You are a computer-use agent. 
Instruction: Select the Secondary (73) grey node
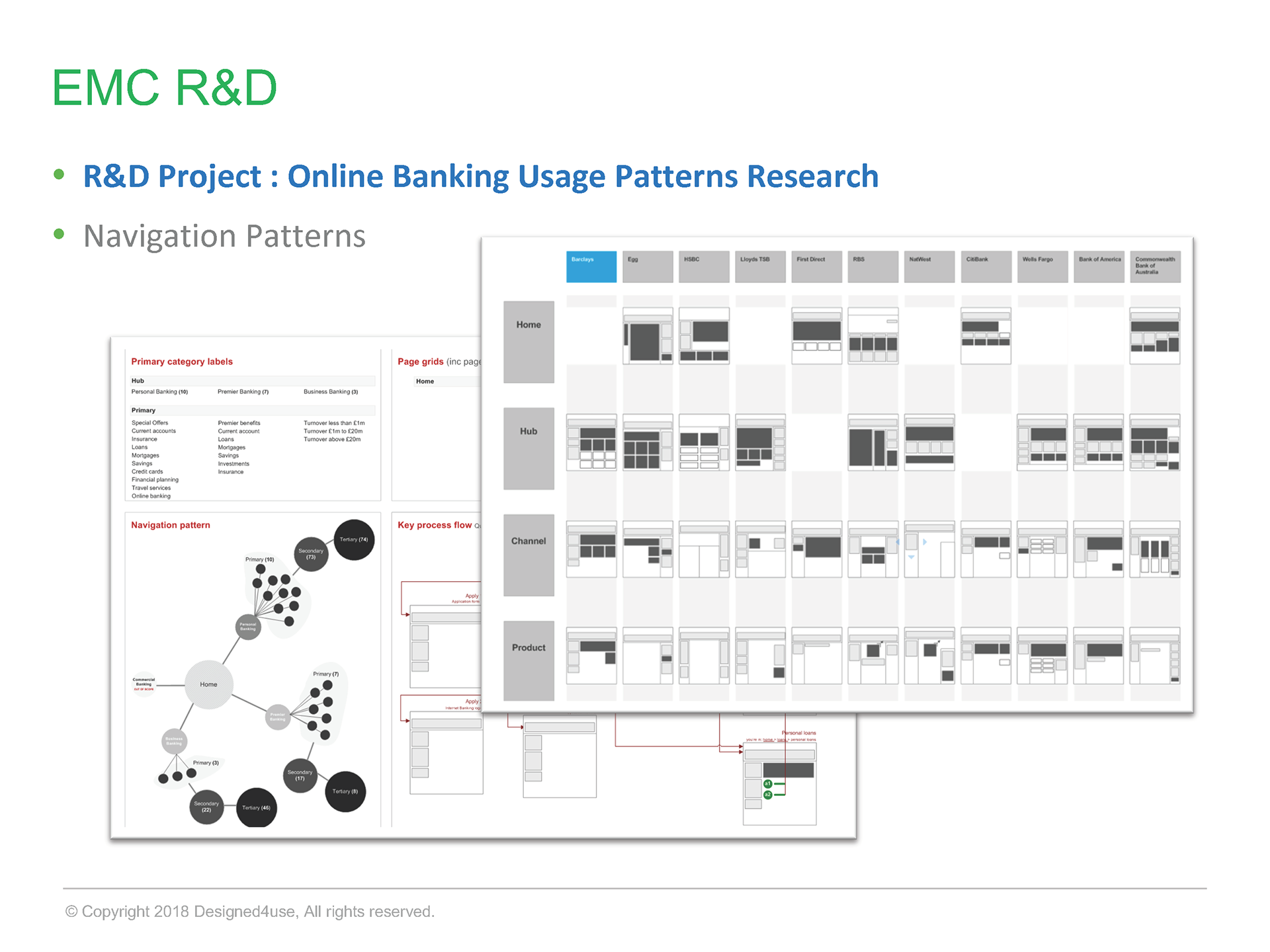click(x=311, y=554)
